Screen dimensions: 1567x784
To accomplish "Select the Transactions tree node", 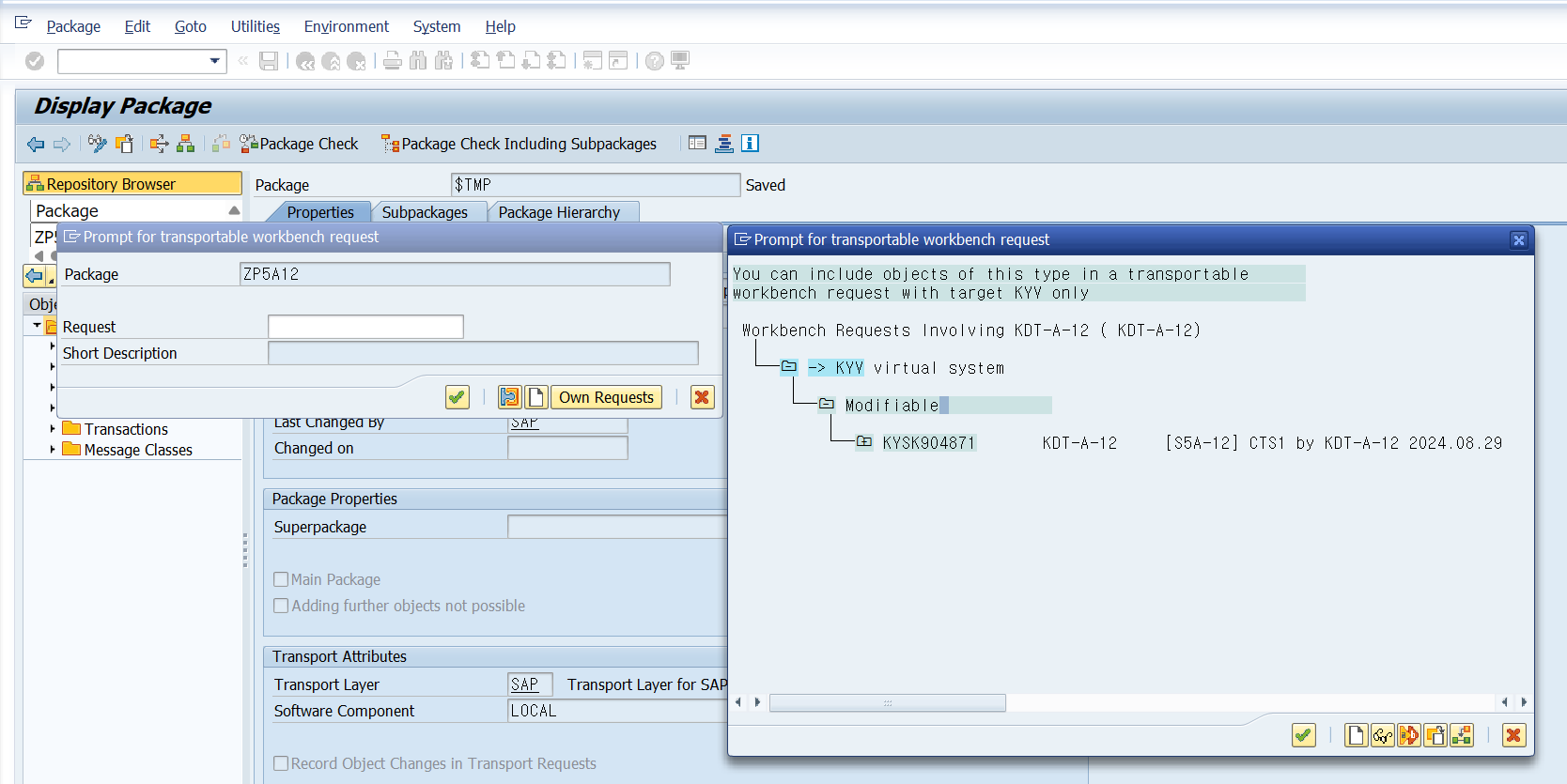I will (x=126, y=429).
